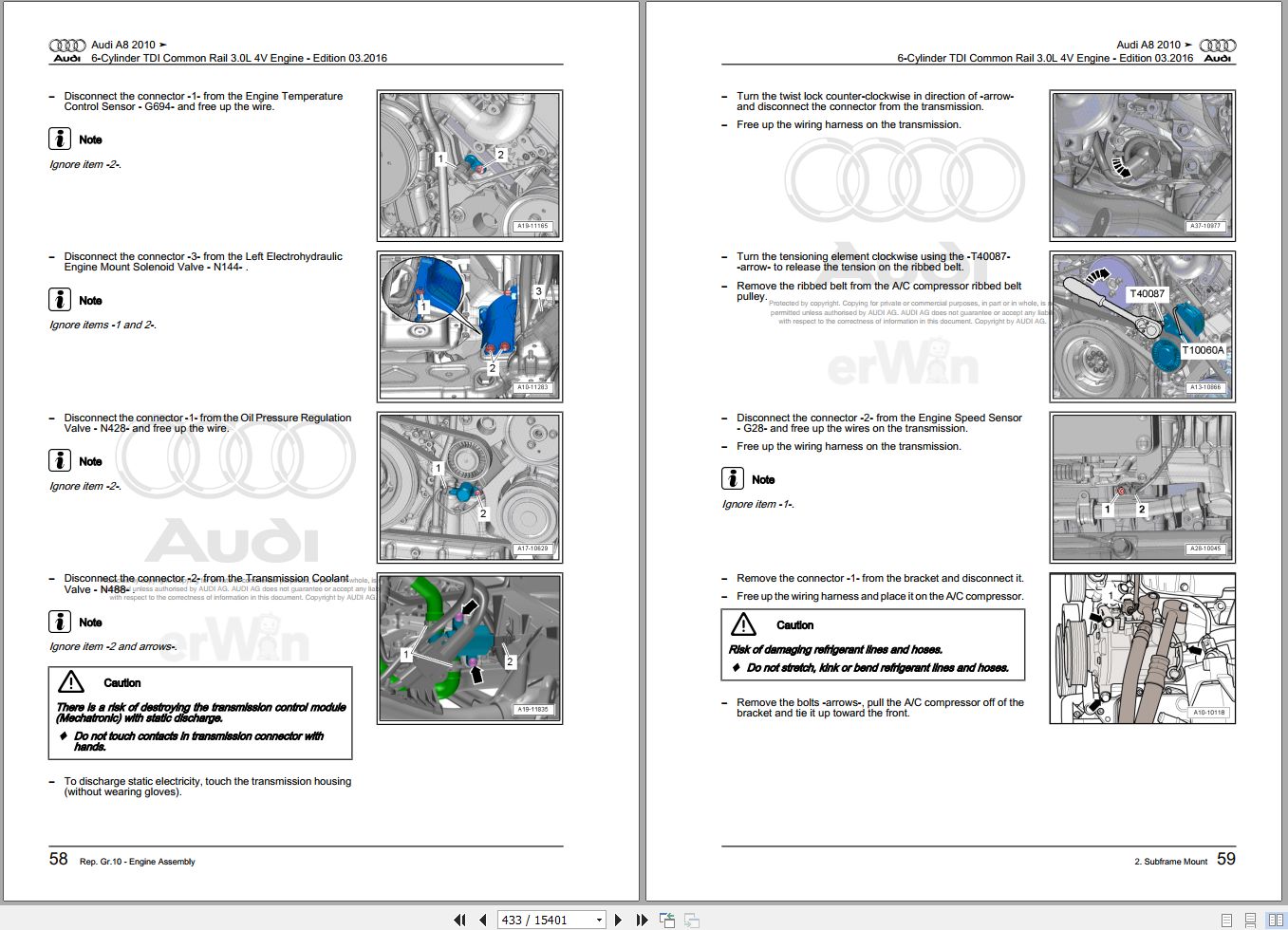Click the caution triangle icon on right page
This screenshot has width=1288, height=930.
pos(743,623)
